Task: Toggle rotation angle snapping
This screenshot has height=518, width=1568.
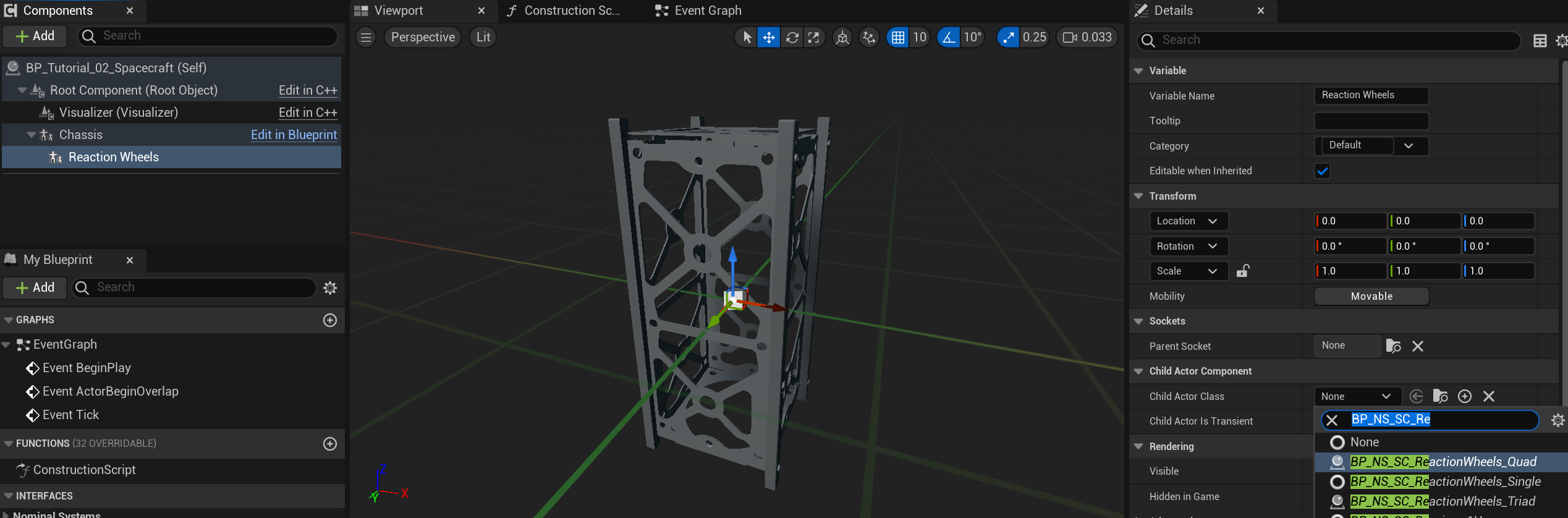Action: (x=948, y=38)
